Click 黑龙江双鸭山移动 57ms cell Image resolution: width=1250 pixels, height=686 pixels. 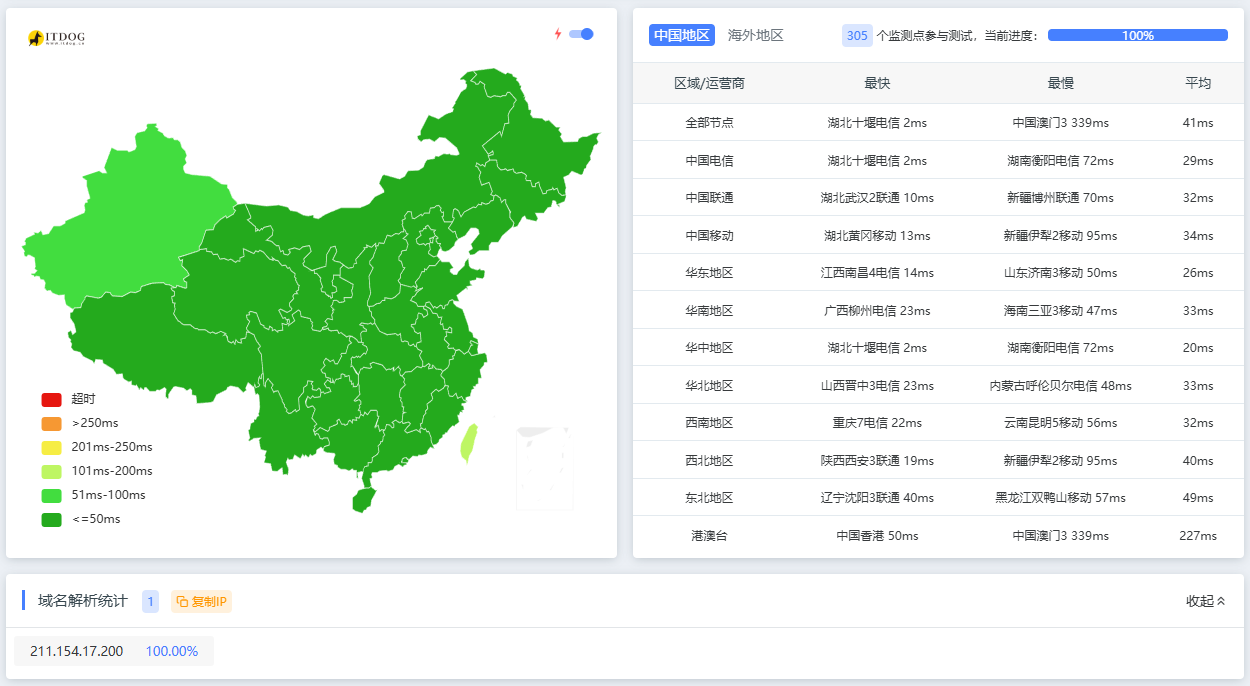pyautogui.click(x=1060, y=497)
